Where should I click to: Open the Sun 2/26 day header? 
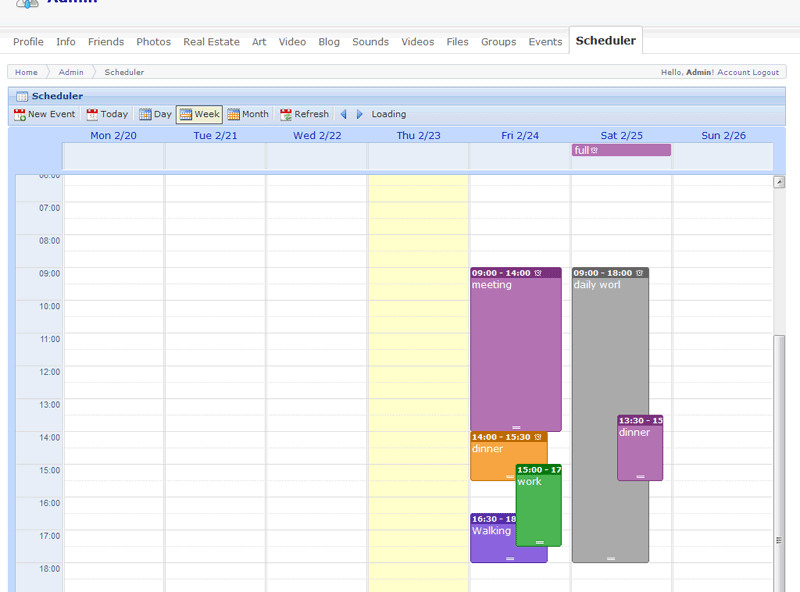tap(723, 136)
